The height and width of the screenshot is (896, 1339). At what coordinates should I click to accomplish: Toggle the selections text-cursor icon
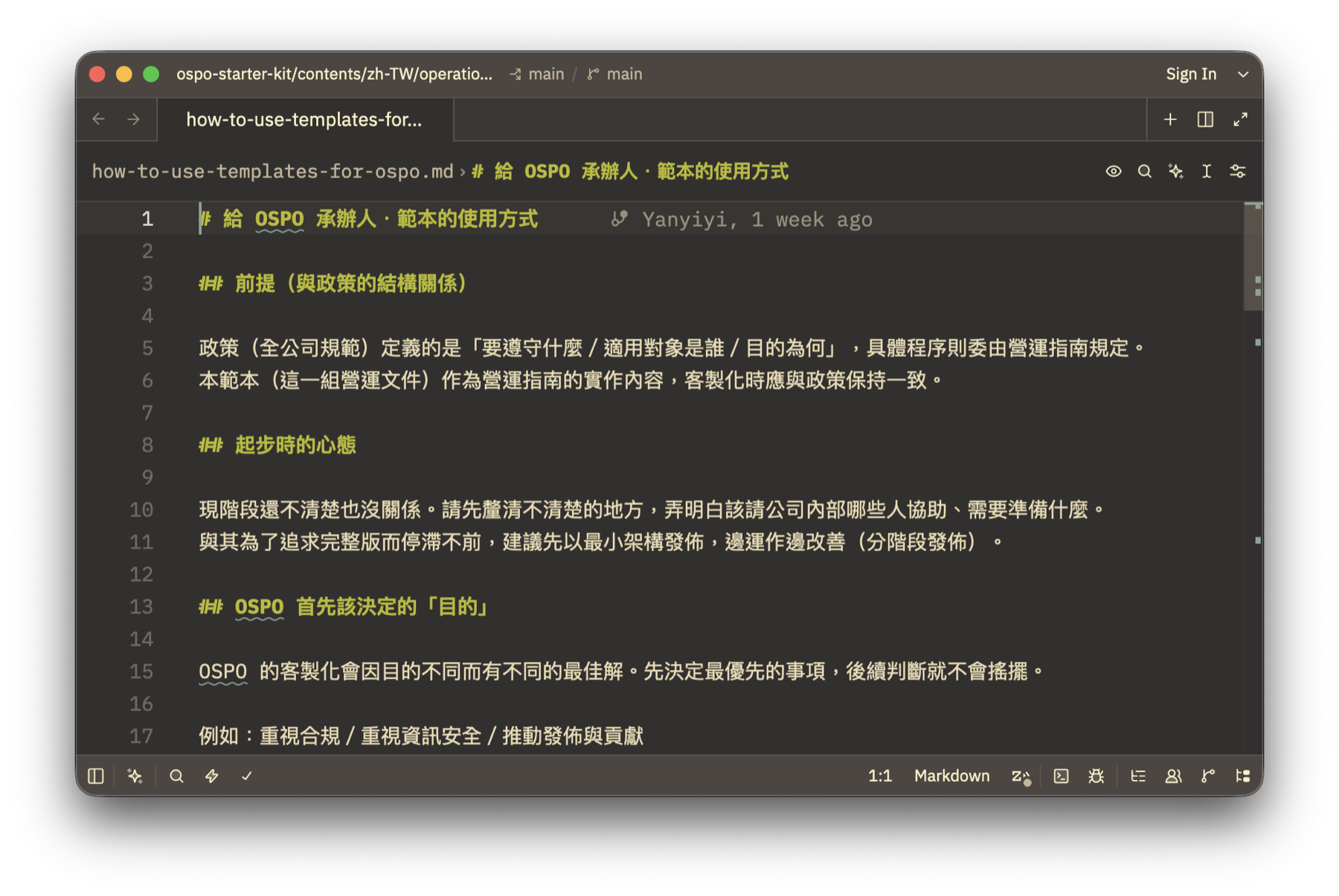[x=1207, y=172]
